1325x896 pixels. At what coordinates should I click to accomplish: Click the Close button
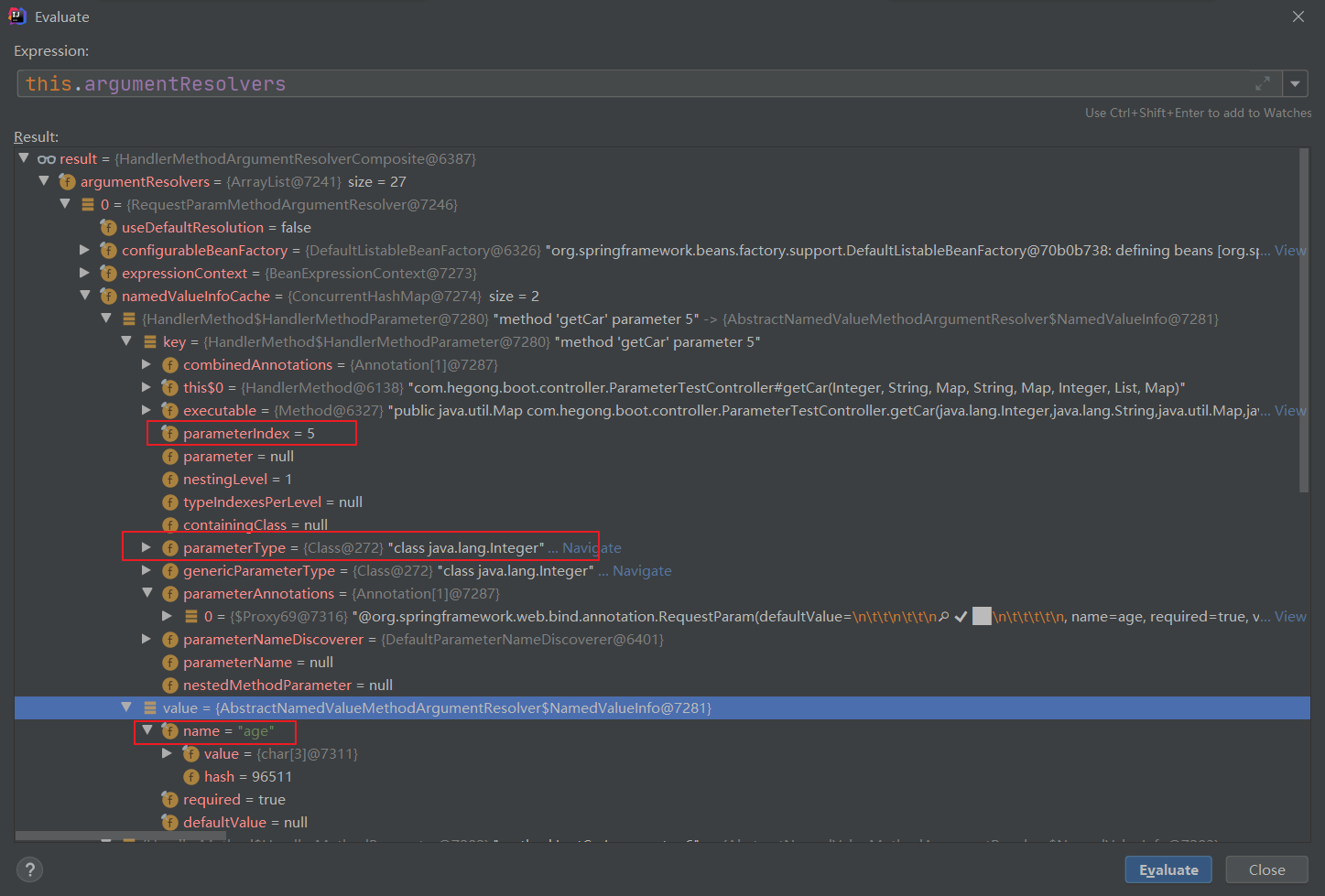click(1266, 869)
